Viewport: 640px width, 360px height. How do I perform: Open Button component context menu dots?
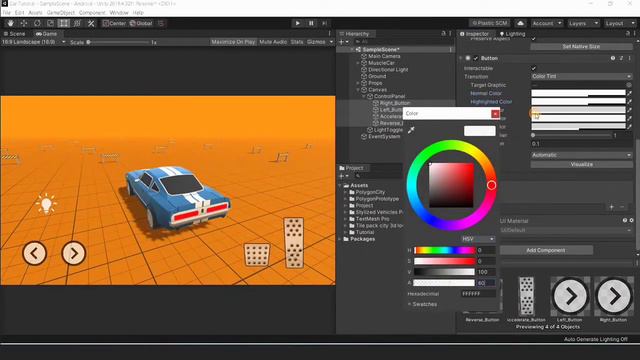tap(629, 58)
